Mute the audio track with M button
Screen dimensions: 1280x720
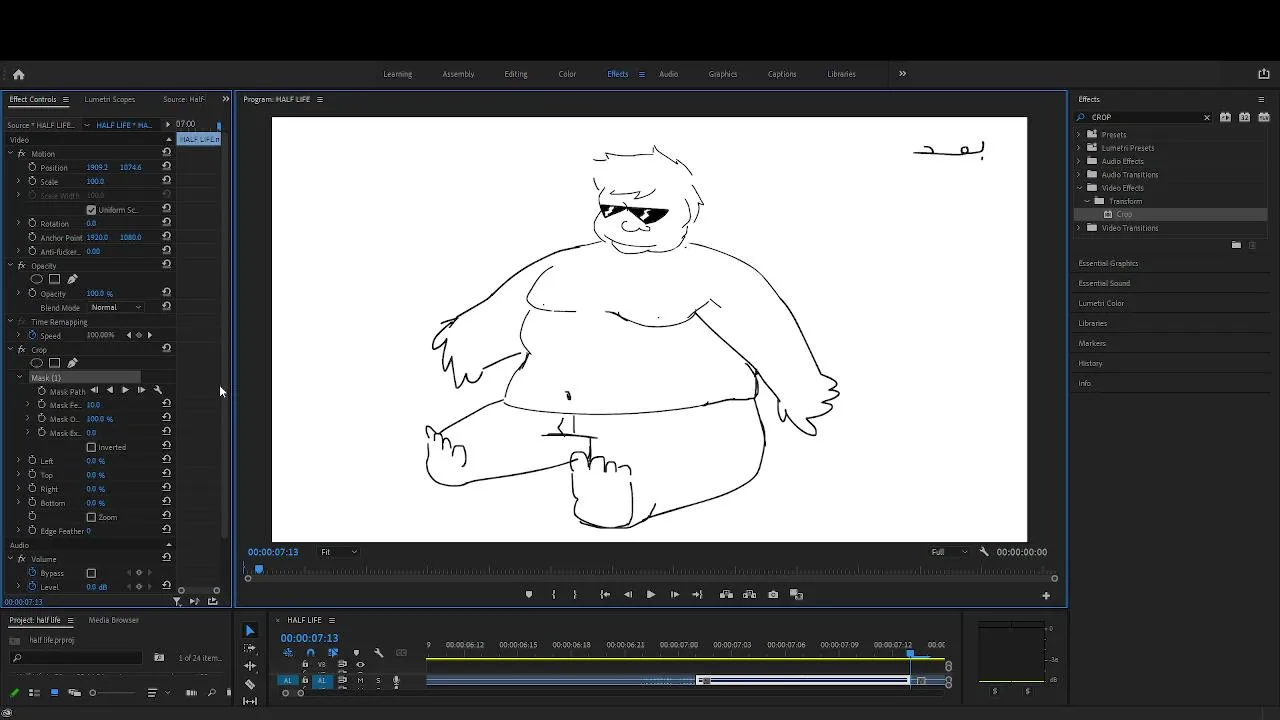(x=360, y=681)
